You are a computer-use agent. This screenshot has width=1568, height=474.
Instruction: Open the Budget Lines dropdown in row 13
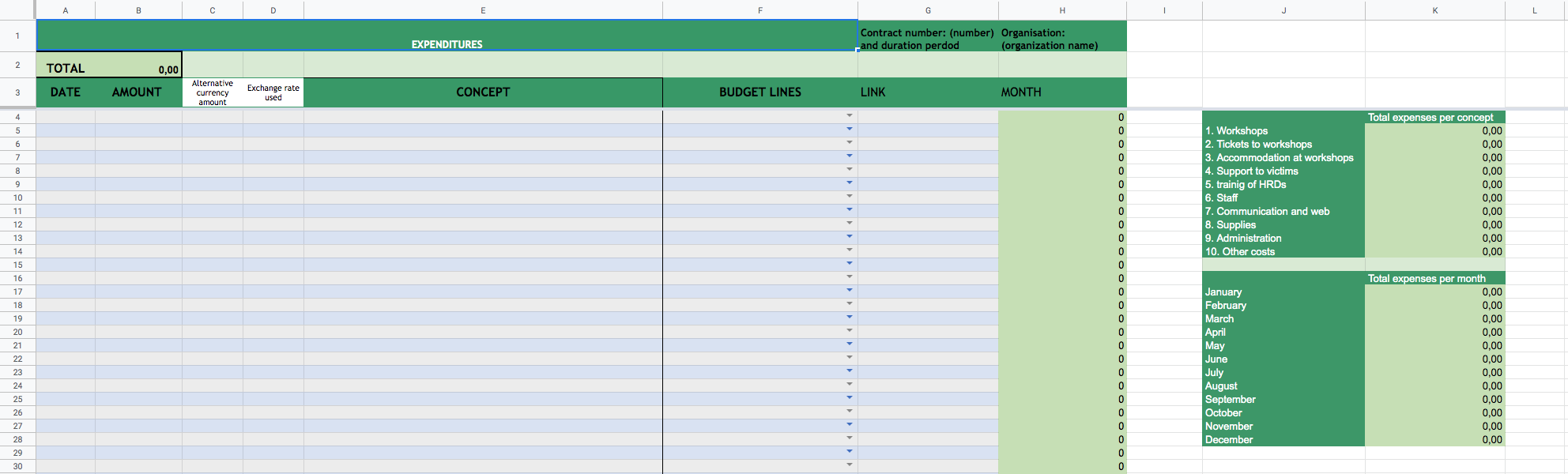point(850,237)
